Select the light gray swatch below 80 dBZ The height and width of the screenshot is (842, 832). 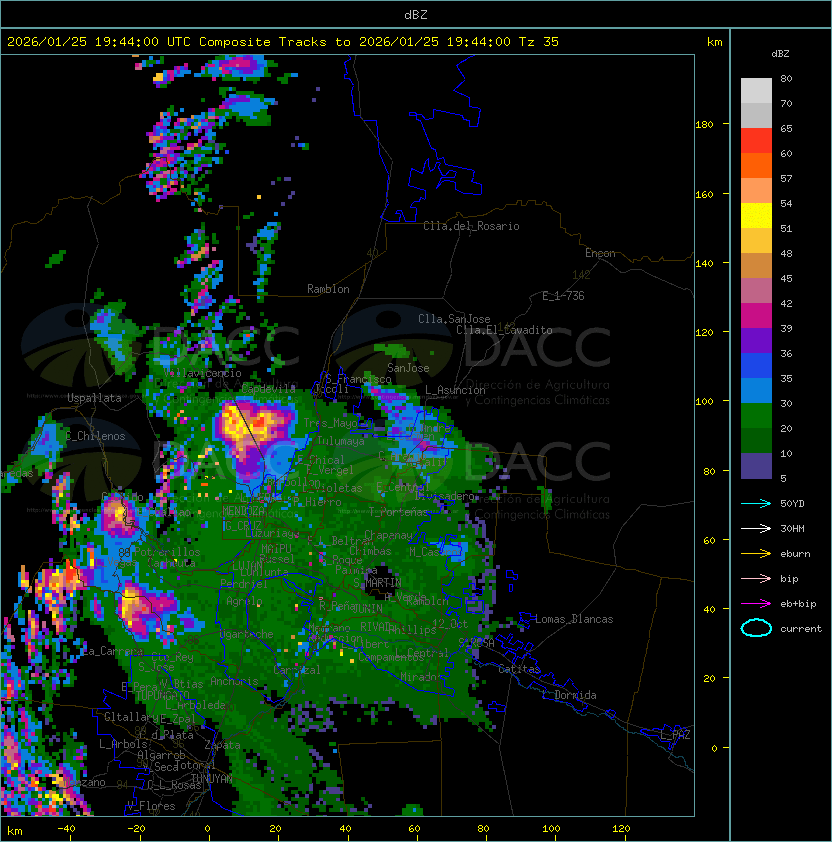(x=756, y=90)
